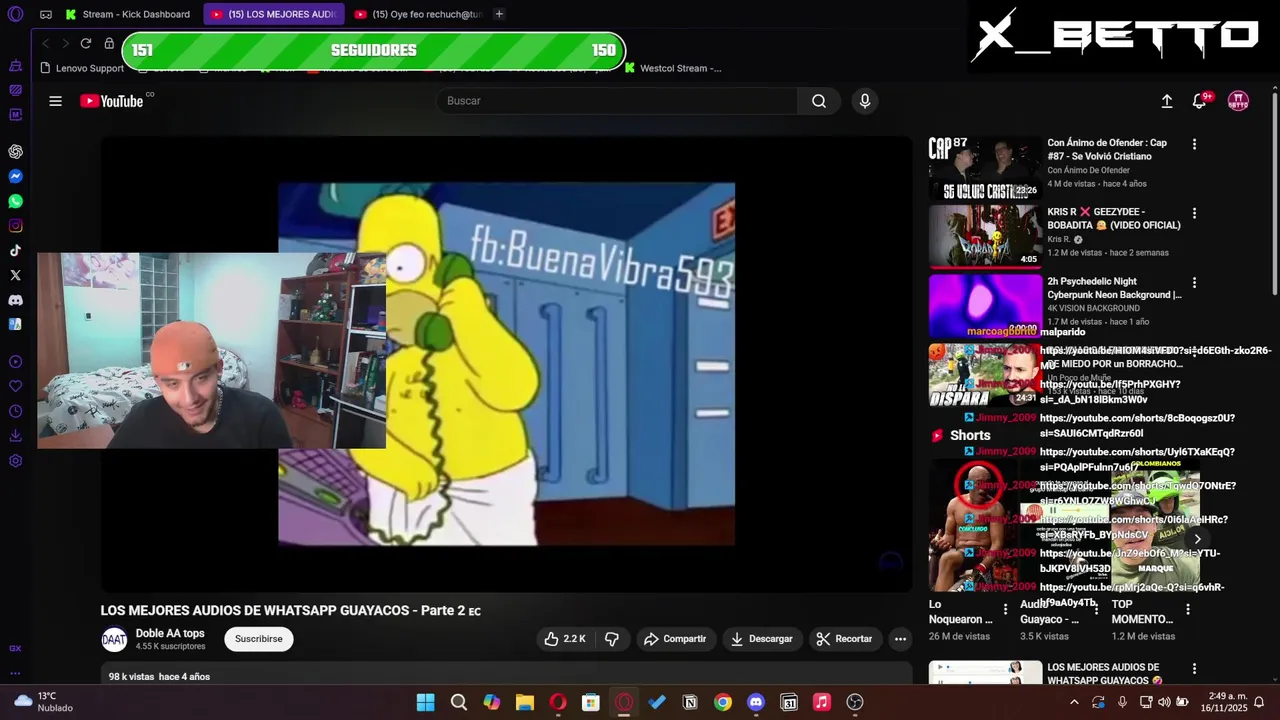Screen dimensions: 1280x720
Task: Open options for 'Lo Noquearon' short
Action: click(1005, 609)
